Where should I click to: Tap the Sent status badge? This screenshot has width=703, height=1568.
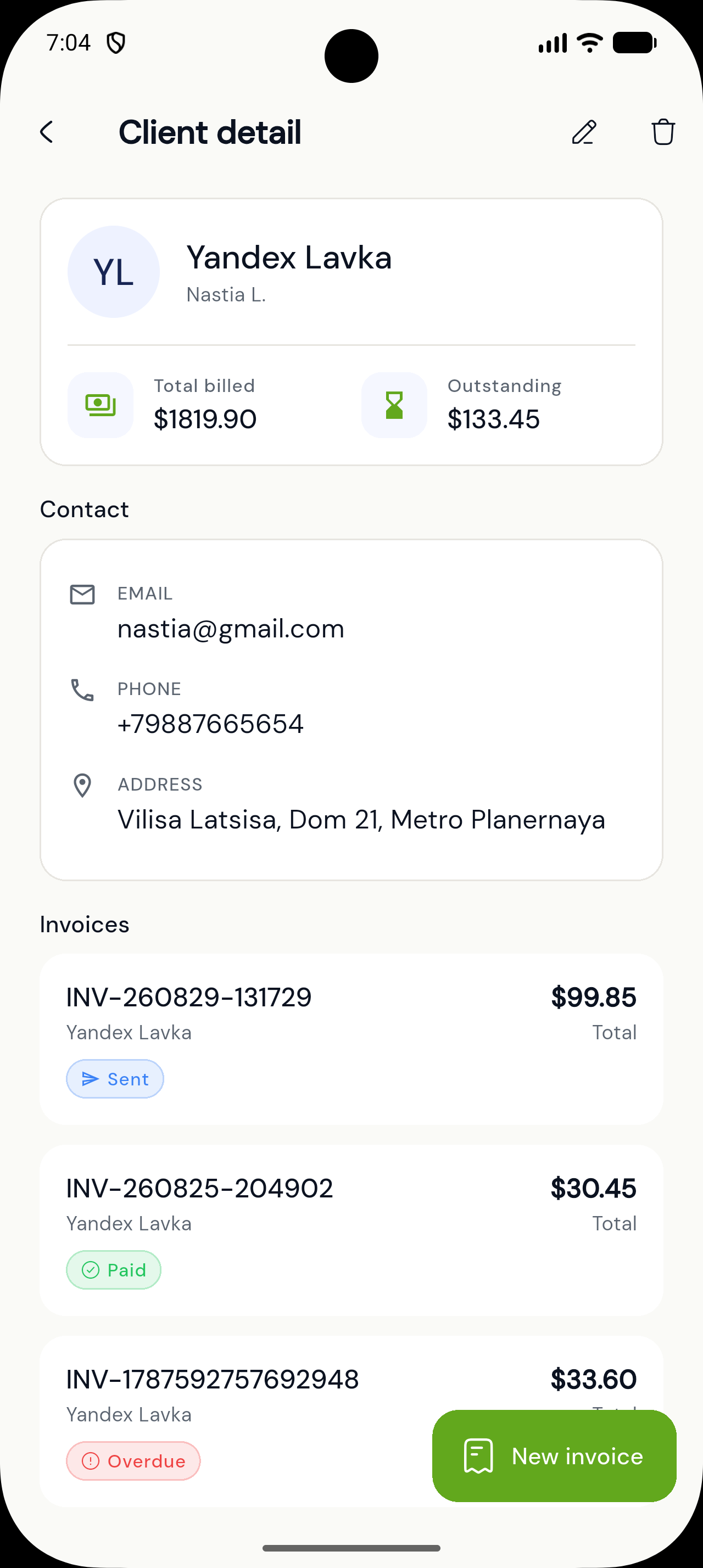115,1079
